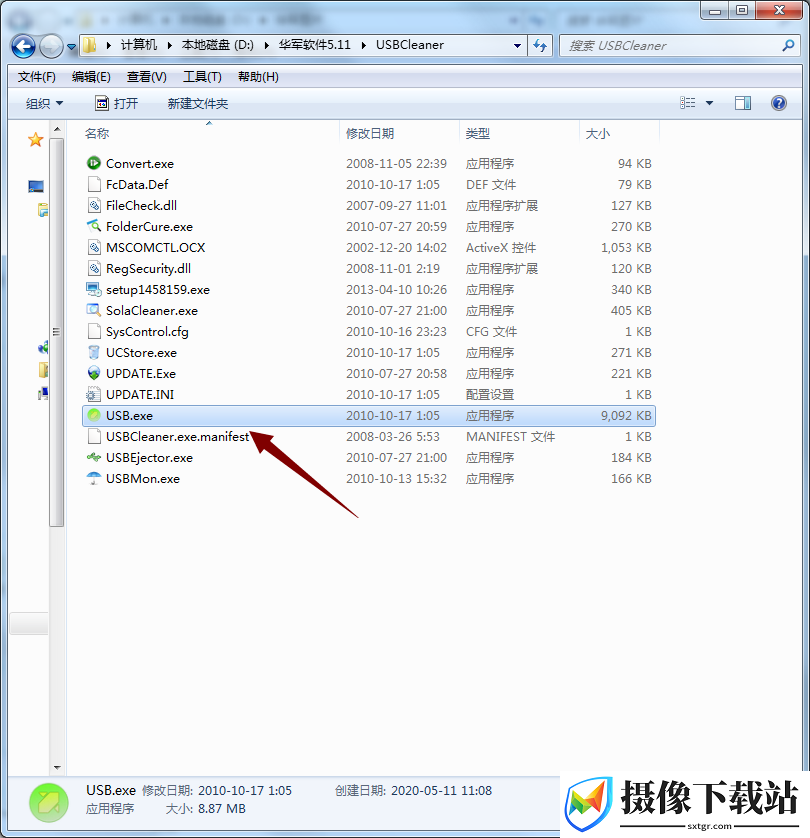The height and width of the screenshot is (838, 810).
Task: Click the ActiveX 控件 type cell
Action: [501, 247]
